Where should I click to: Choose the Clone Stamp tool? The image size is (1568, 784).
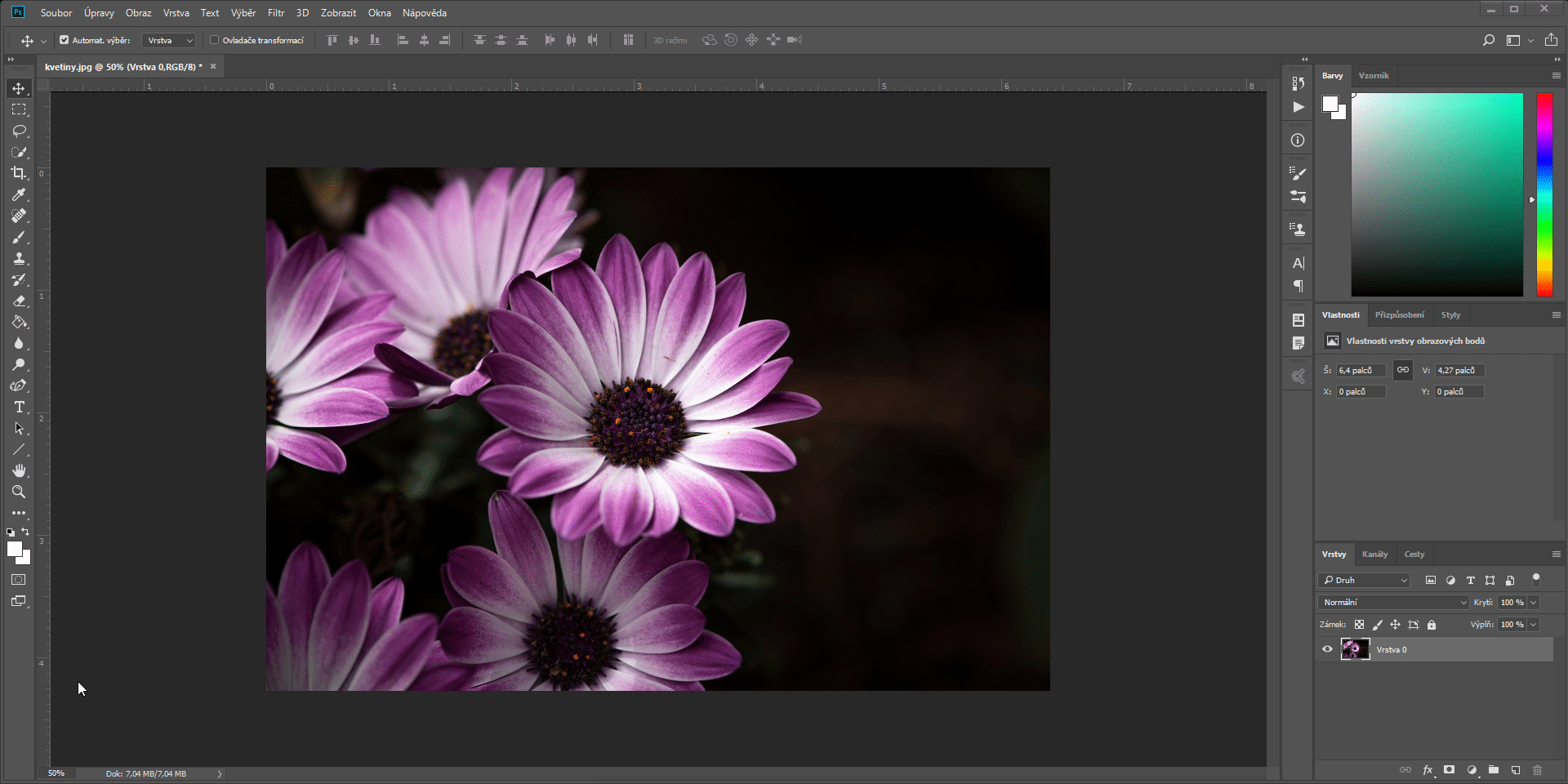(18, 258)
